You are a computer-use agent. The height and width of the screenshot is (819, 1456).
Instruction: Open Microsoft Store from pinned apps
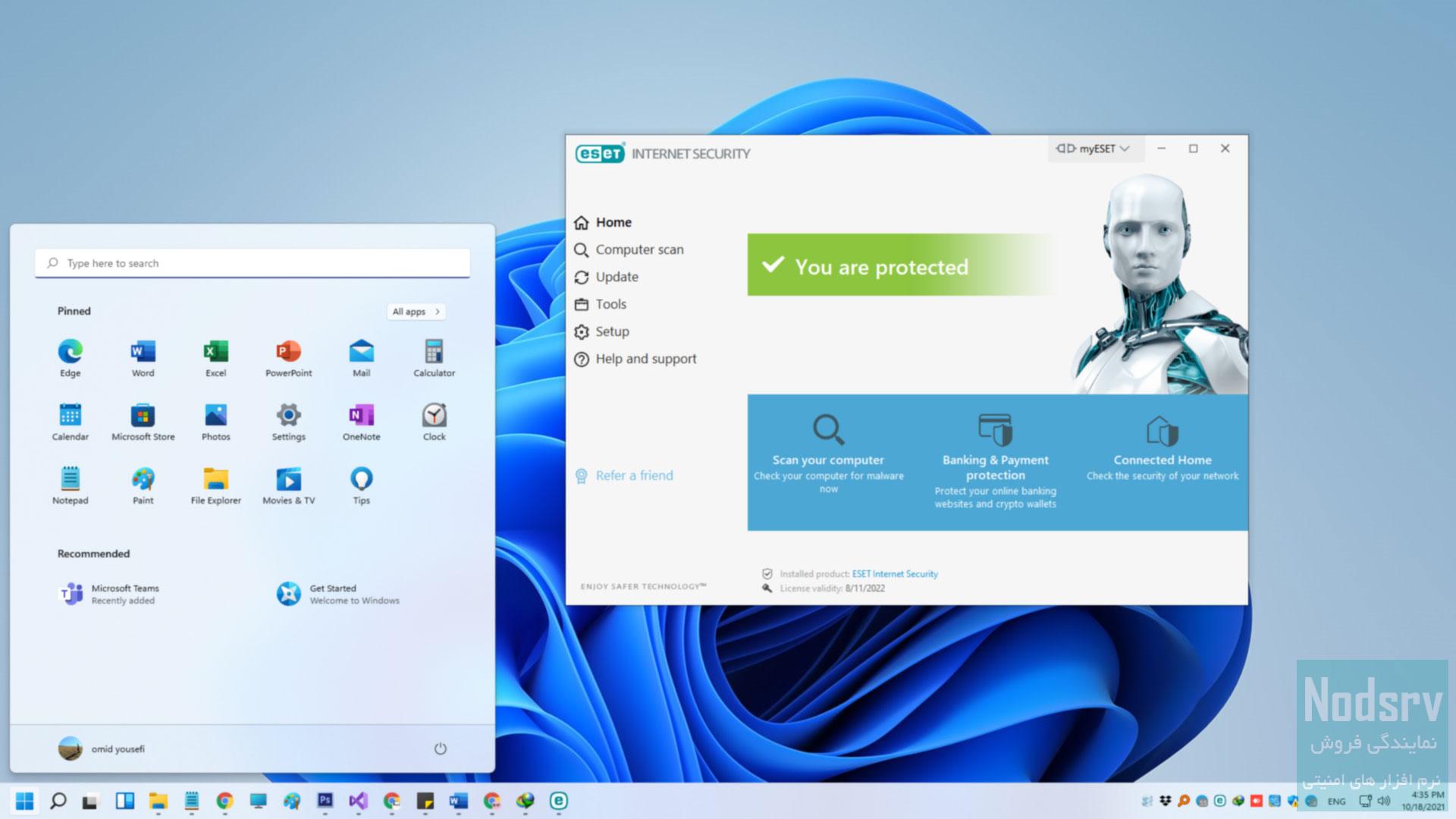[x=143, y=422]
